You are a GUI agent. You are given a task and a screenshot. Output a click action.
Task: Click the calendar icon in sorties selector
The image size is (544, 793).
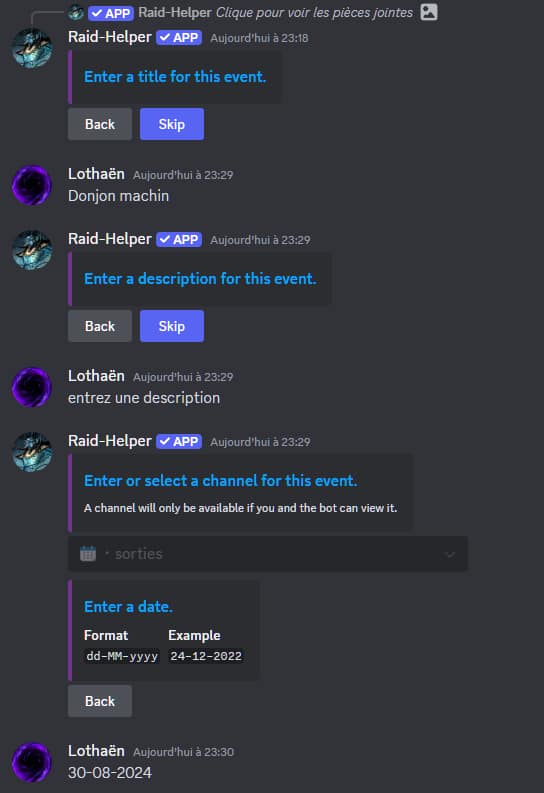pos(88,554)
